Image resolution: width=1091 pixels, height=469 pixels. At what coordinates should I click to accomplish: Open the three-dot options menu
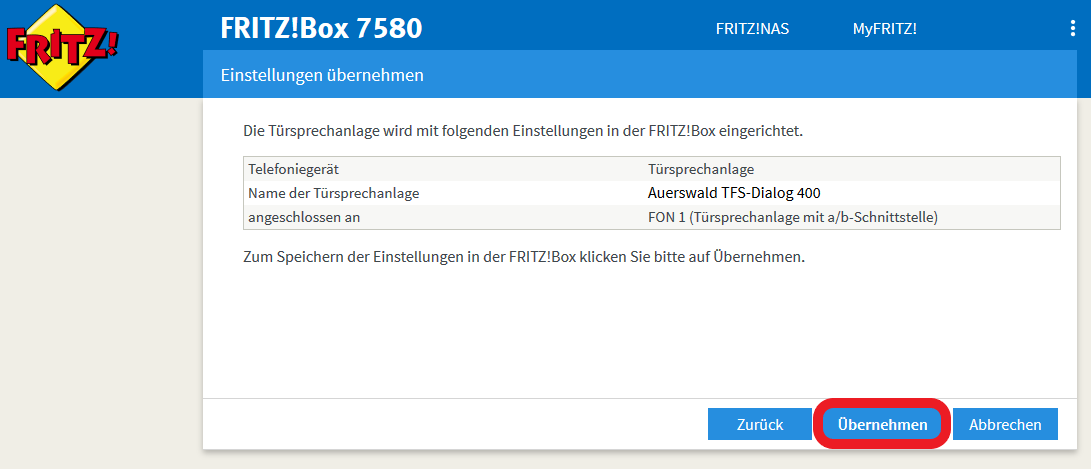point(1072,29)
